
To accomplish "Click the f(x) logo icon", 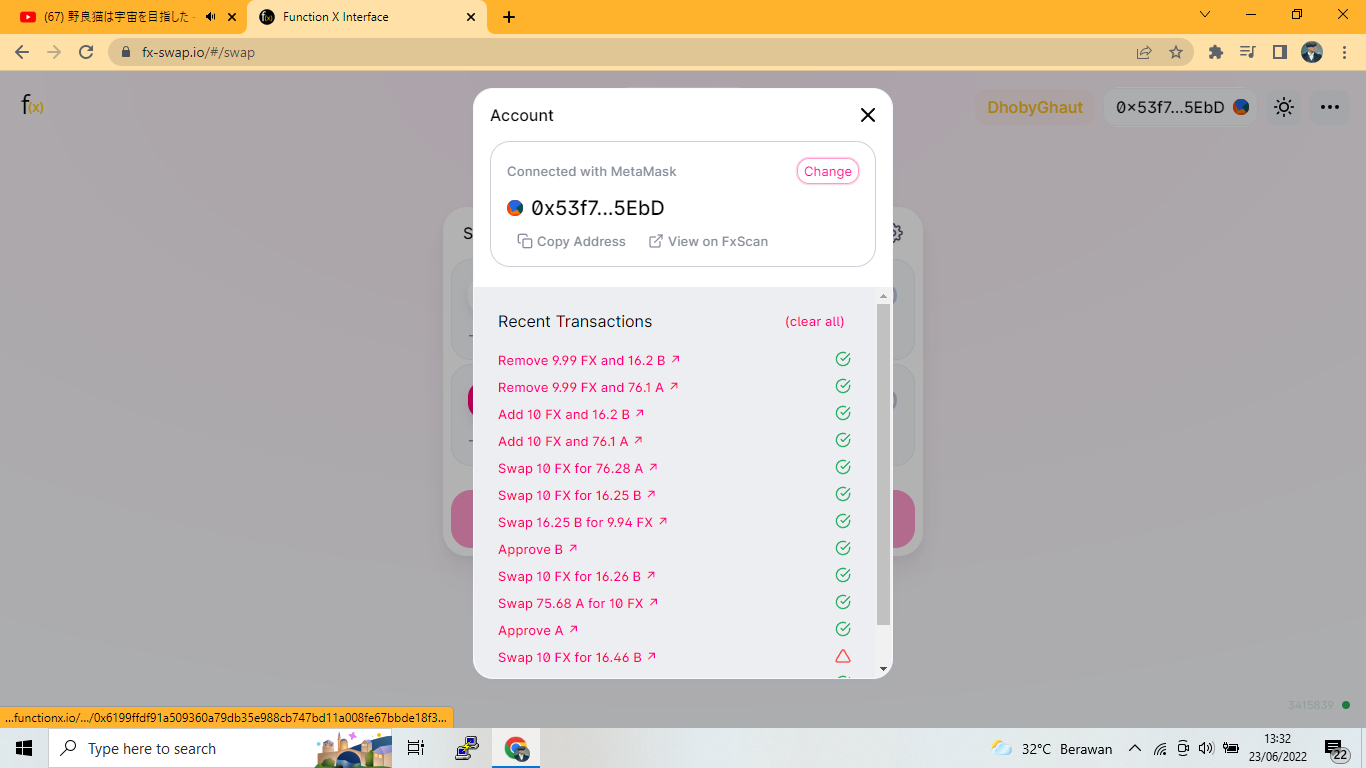I will tap(32, 105).
